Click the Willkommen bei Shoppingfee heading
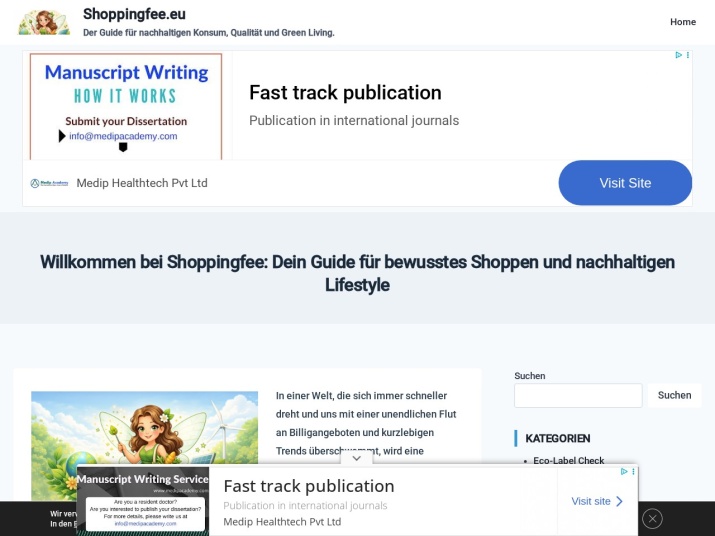The width and height of the screenshot is (715, 536). click(358, 273)
